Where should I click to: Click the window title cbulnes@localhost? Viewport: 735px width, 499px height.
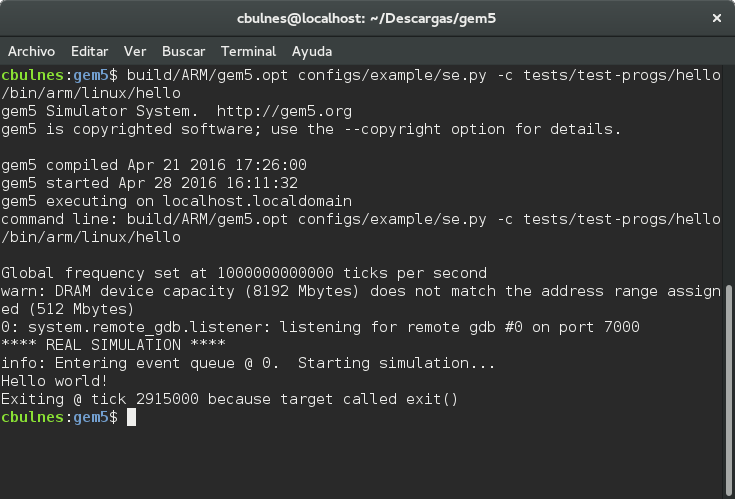366,18
